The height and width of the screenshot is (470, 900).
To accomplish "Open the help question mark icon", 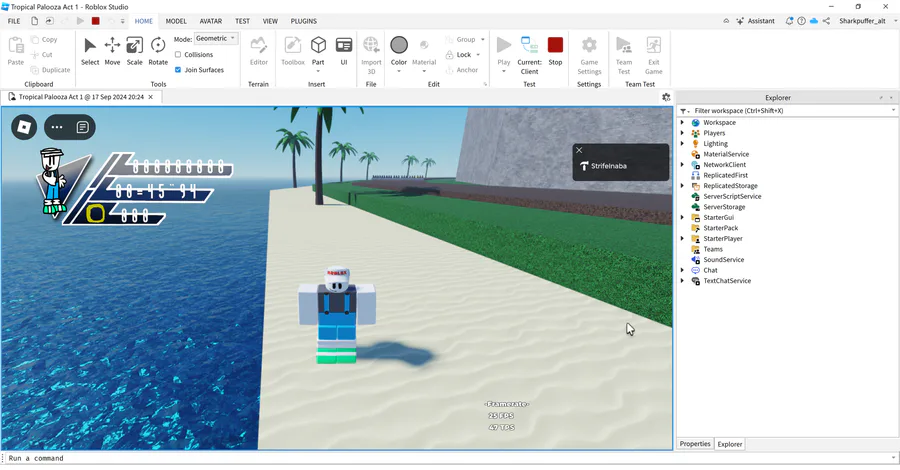I will click(801, 21).
